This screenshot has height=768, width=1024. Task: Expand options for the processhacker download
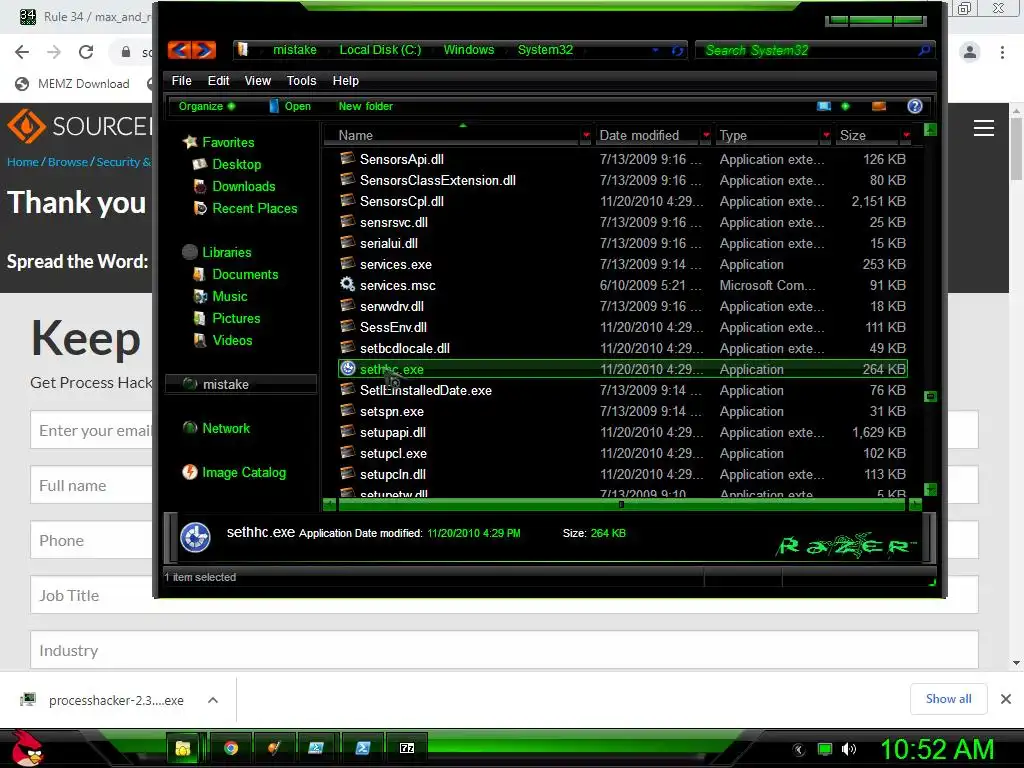pos(212,700)
